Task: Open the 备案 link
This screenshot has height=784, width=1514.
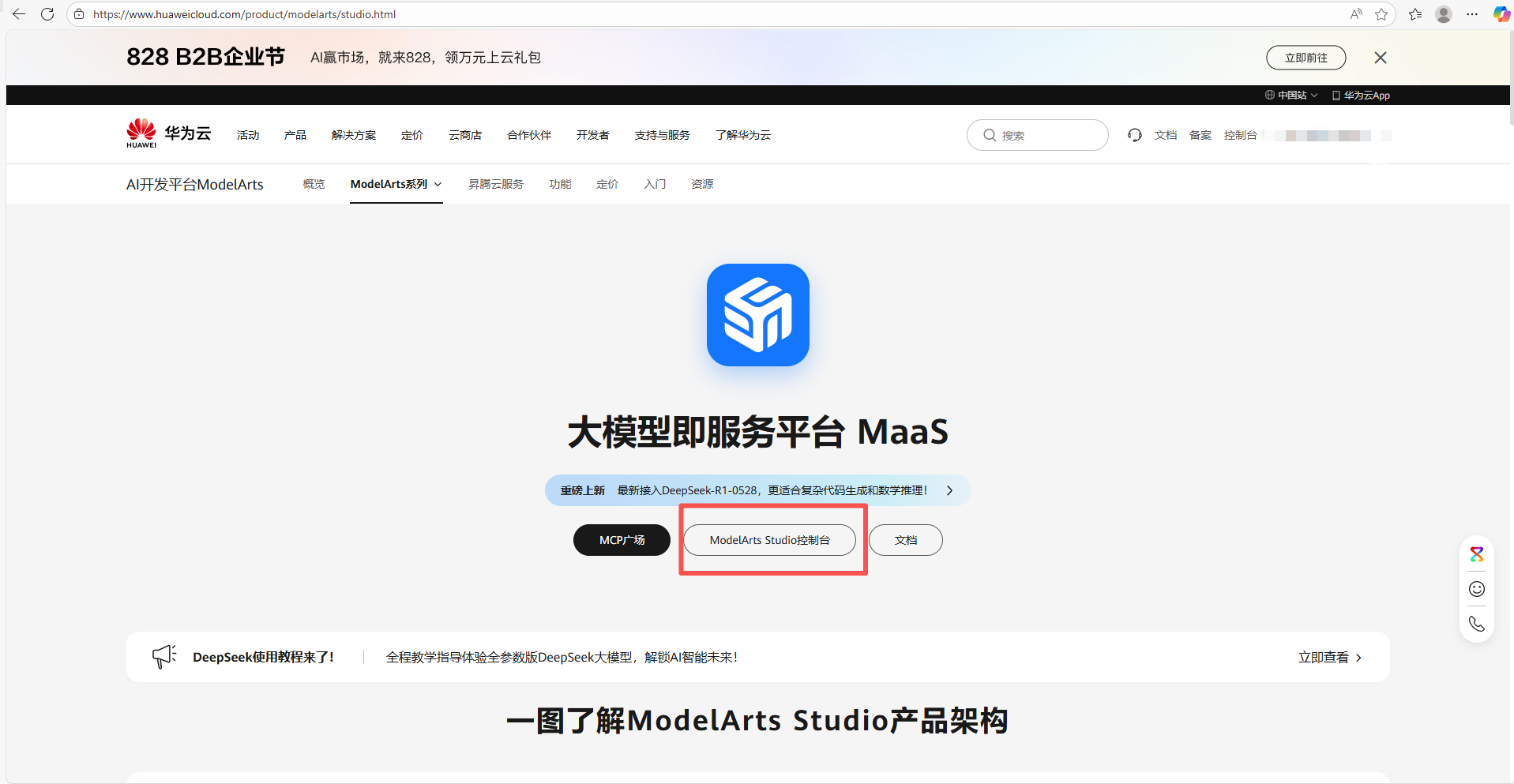Action: click(x=1200, y=135)
